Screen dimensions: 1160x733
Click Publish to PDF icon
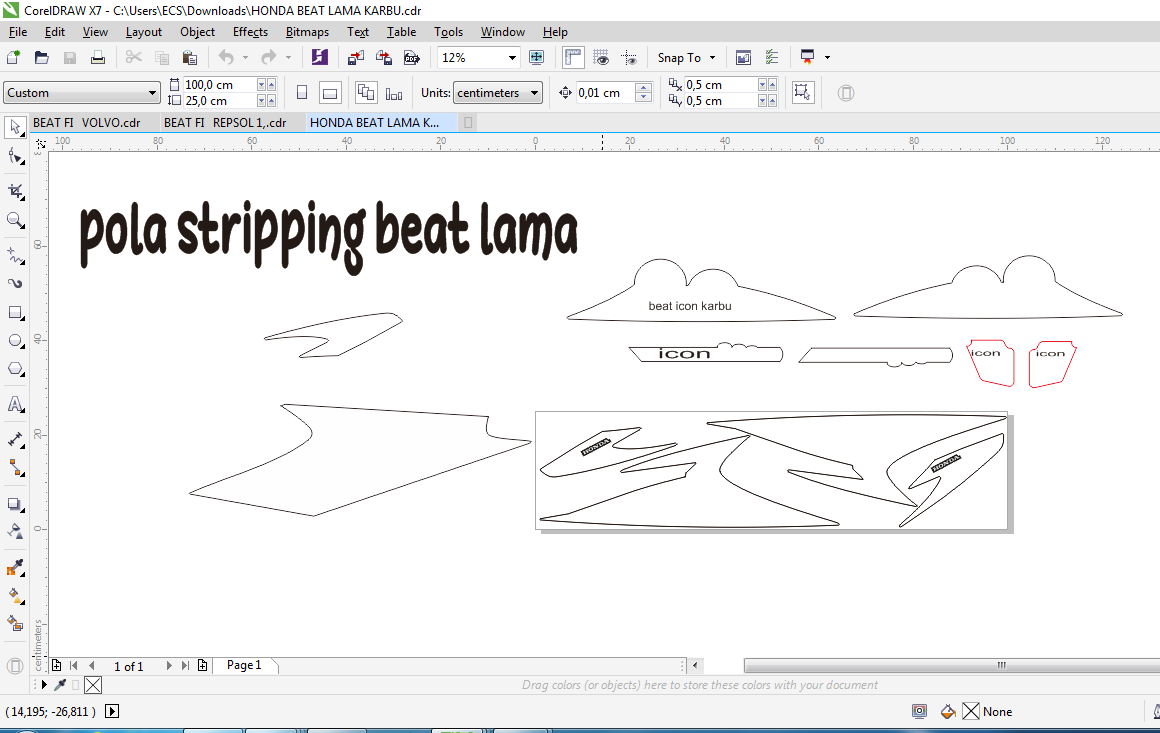click(411, 58)
